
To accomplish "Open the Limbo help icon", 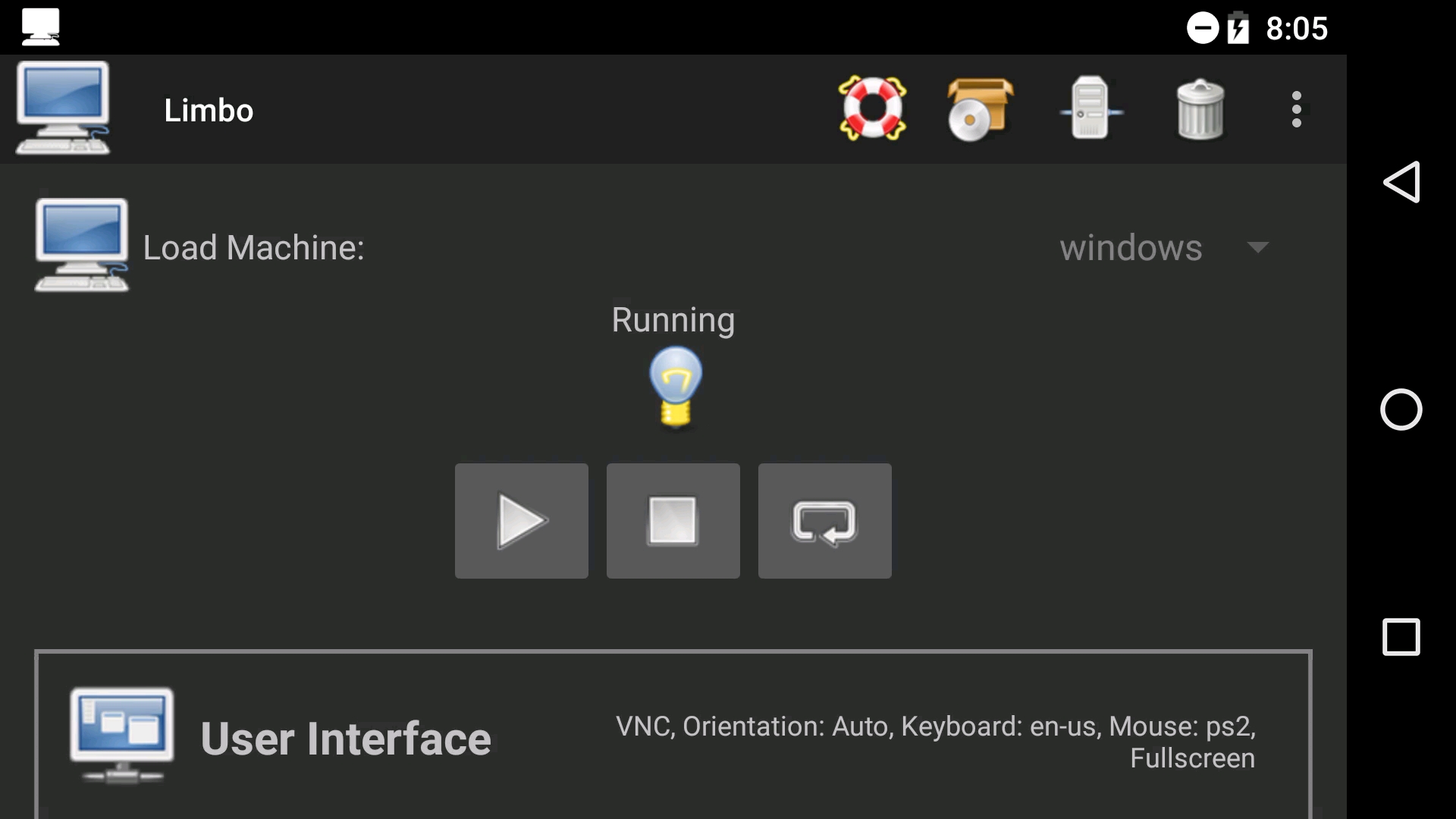I will tap(872, 108).
